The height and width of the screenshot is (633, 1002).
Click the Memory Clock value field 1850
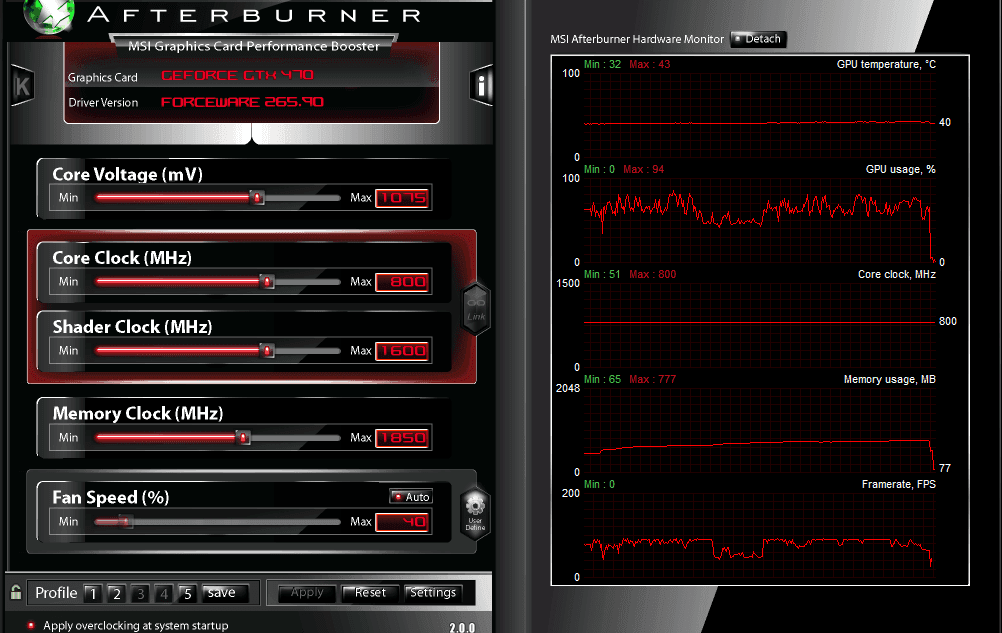point(402,438)
